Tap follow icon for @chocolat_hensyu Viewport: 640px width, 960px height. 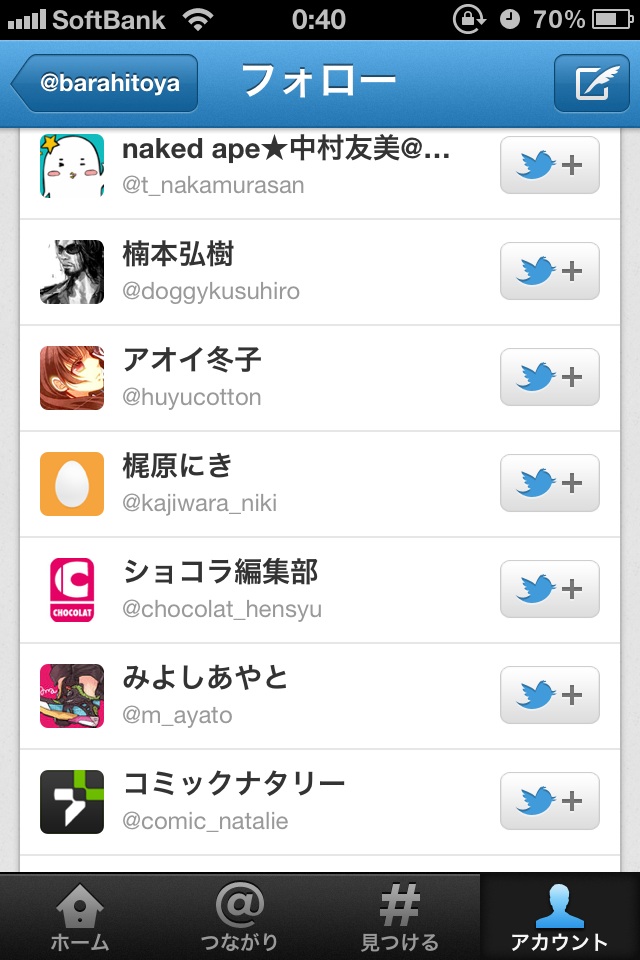pyautogui.click(x=549, y=589)
